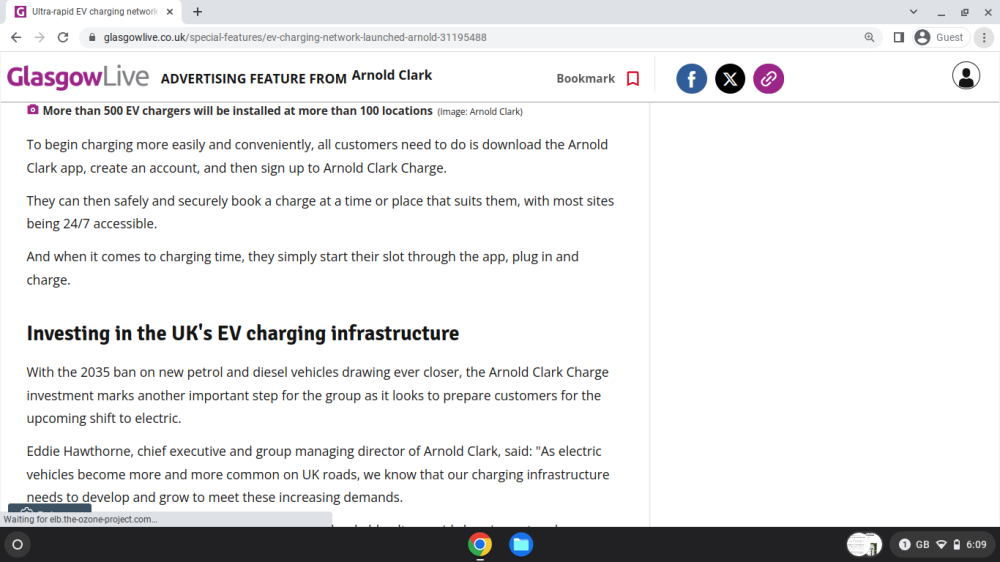
Task: Go back to previous page
Action: [x=16, y=38]
